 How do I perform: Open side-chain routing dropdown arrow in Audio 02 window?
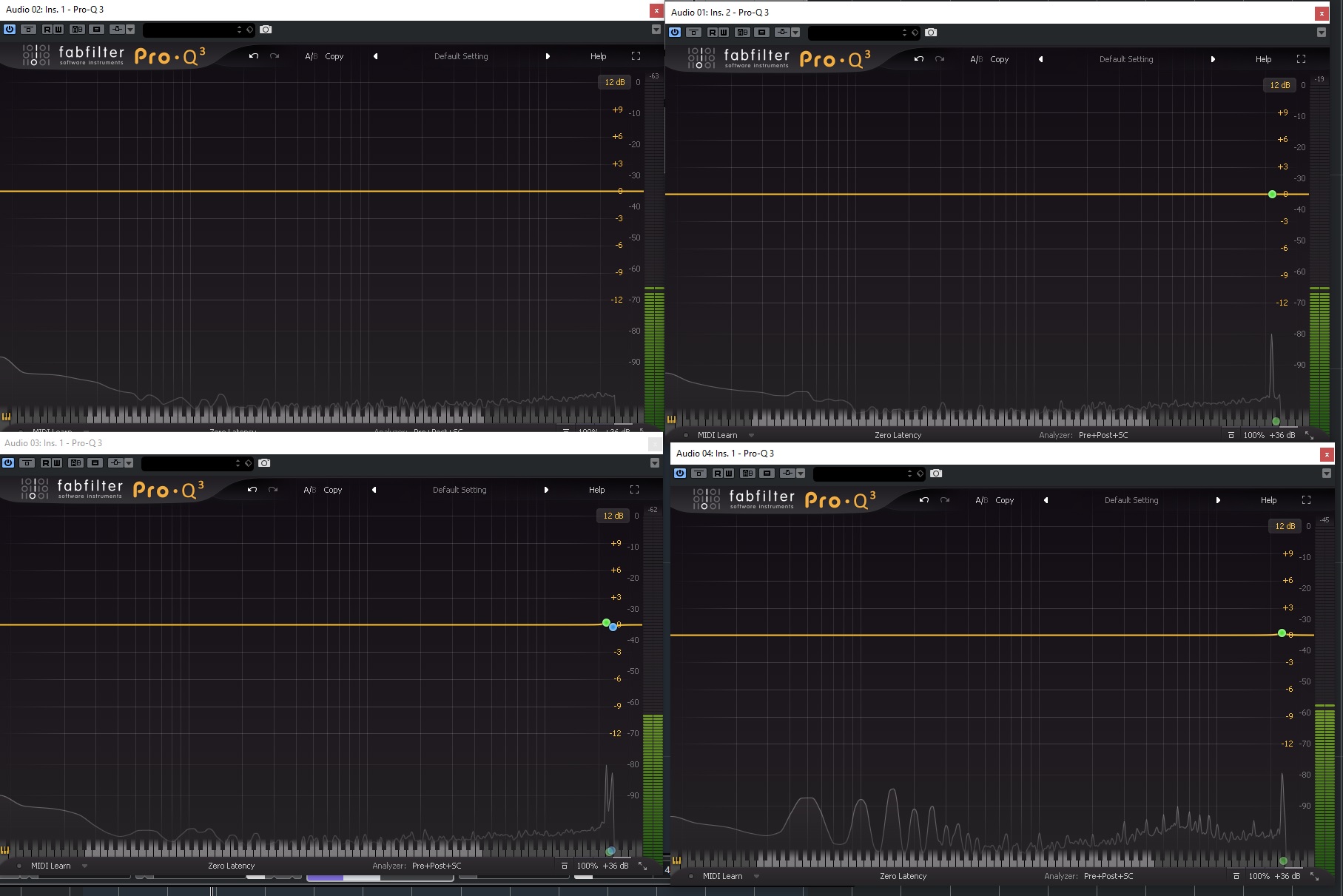130,30
